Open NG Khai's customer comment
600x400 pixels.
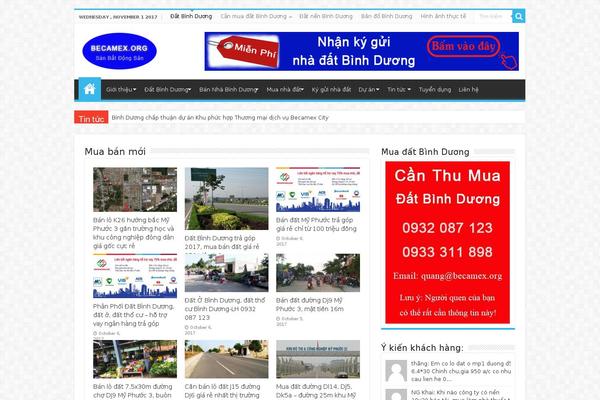(x=461, y=395)
